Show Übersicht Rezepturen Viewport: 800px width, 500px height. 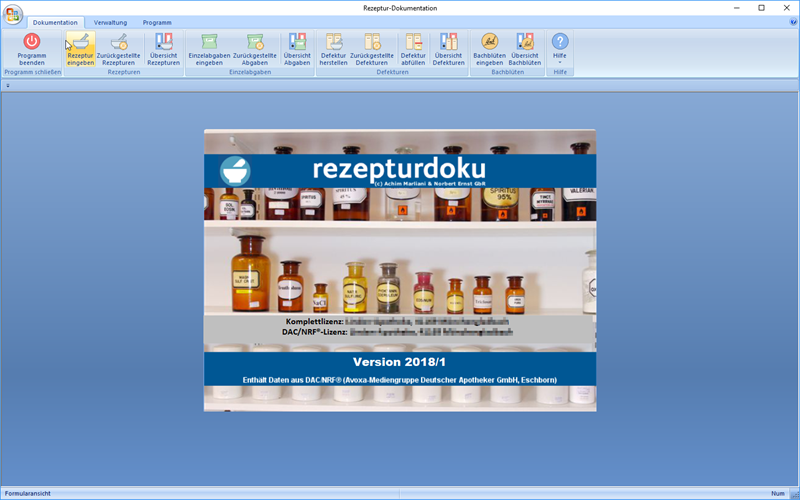[x=162, y=48]
